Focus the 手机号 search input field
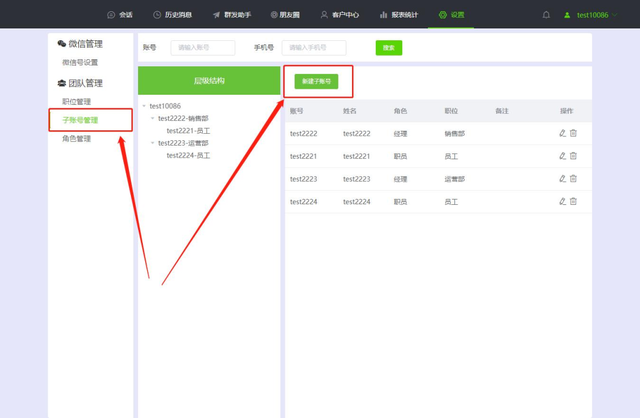 pos(314,48)
